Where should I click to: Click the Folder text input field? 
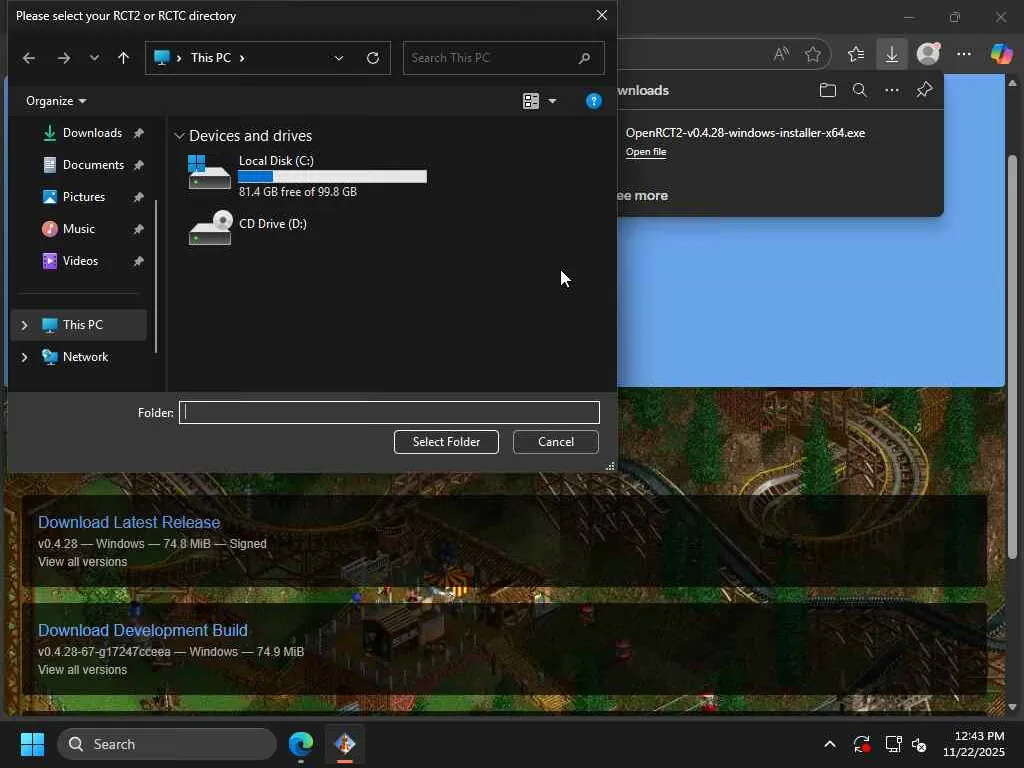coord(389,413)
